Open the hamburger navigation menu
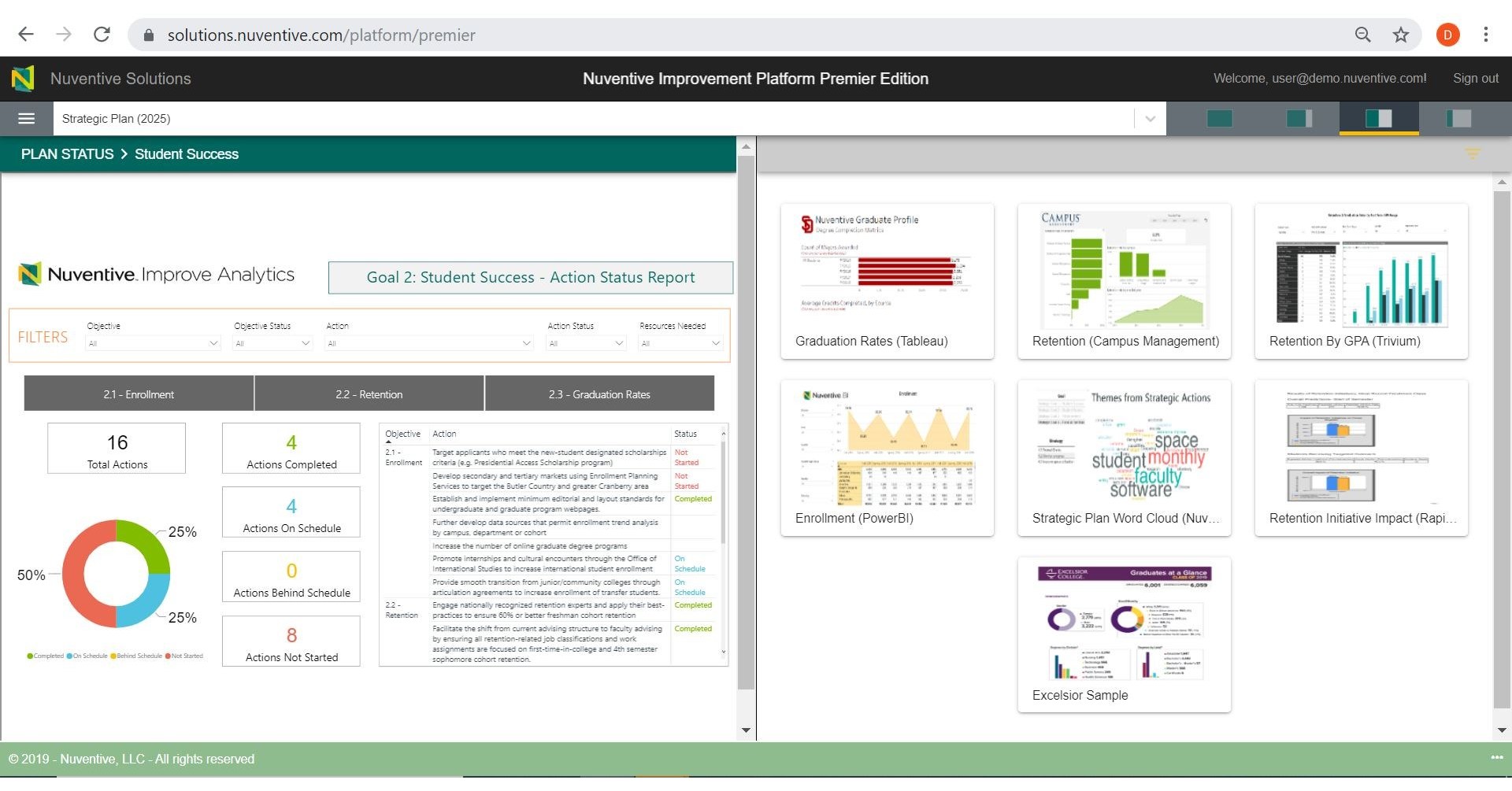 [26, 118]
